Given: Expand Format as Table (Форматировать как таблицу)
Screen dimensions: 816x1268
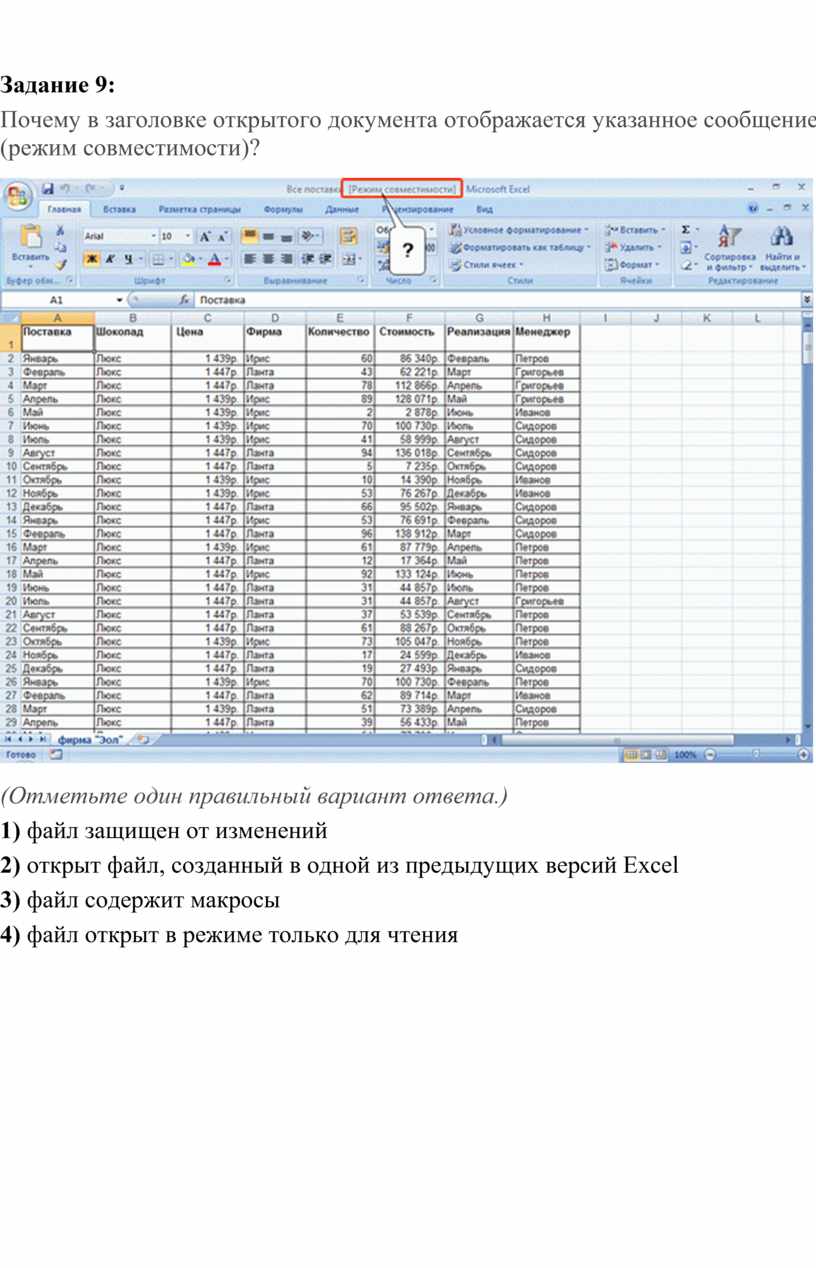Looking at the screenshot, I should click(519, 247).
